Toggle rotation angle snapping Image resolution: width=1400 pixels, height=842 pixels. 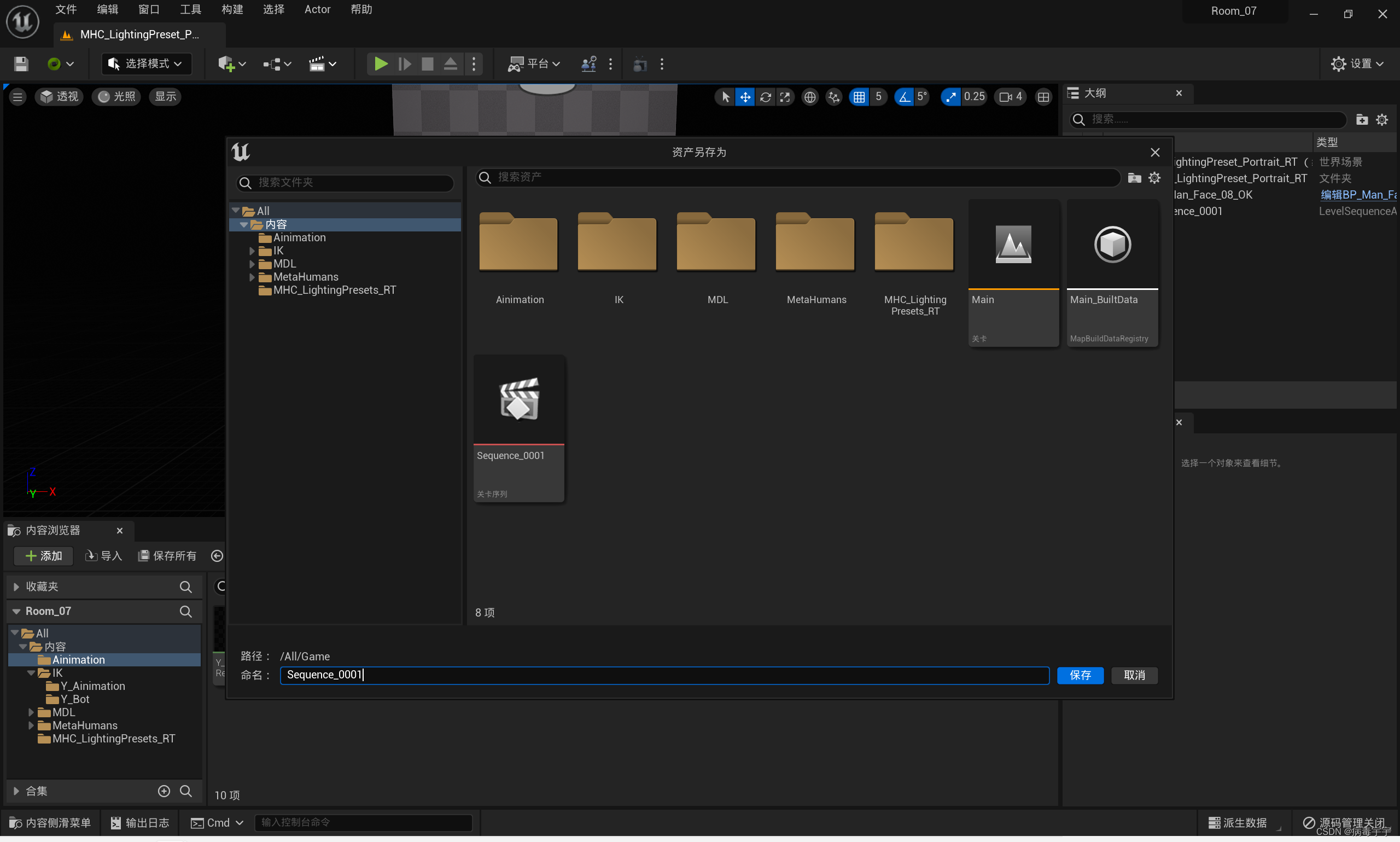pos(904,97)
